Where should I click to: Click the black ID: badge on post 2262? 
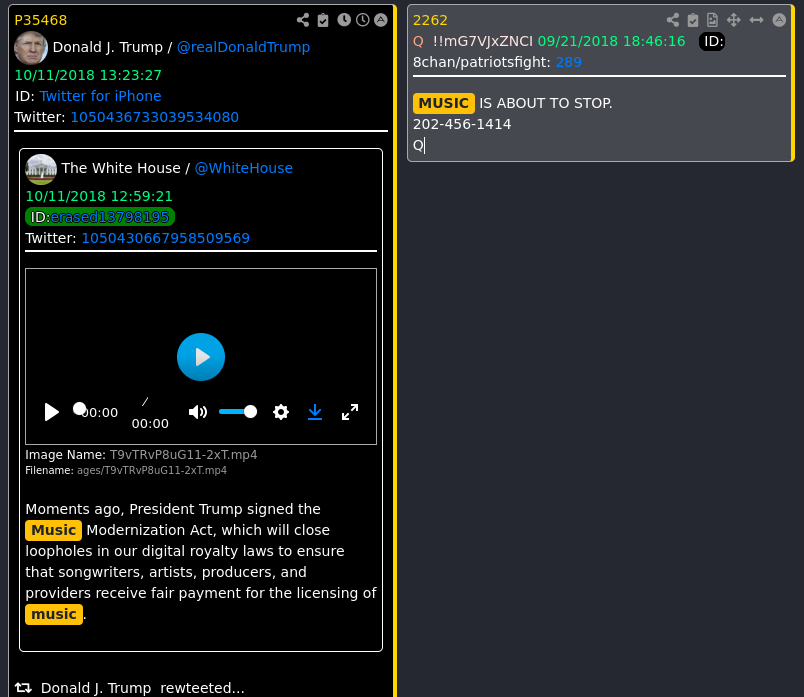pos(712,41)
